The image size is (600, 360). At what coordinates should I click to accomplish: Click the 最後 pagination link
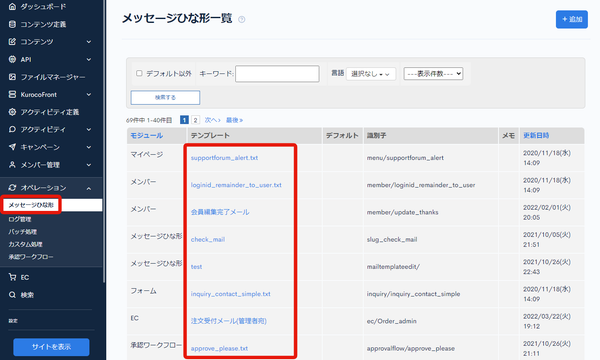tap(234, 120)
